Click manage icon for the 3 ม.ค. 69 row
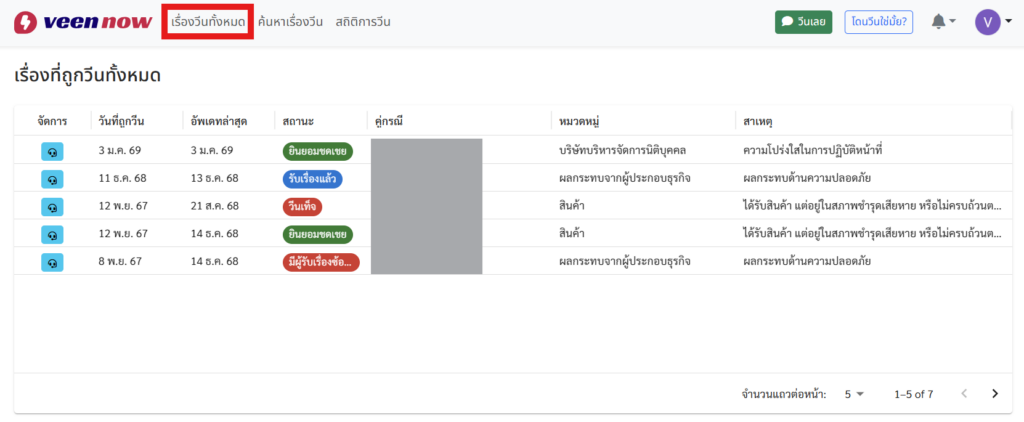This screenshot has height=422, width=1024. [x=52, y=151]
